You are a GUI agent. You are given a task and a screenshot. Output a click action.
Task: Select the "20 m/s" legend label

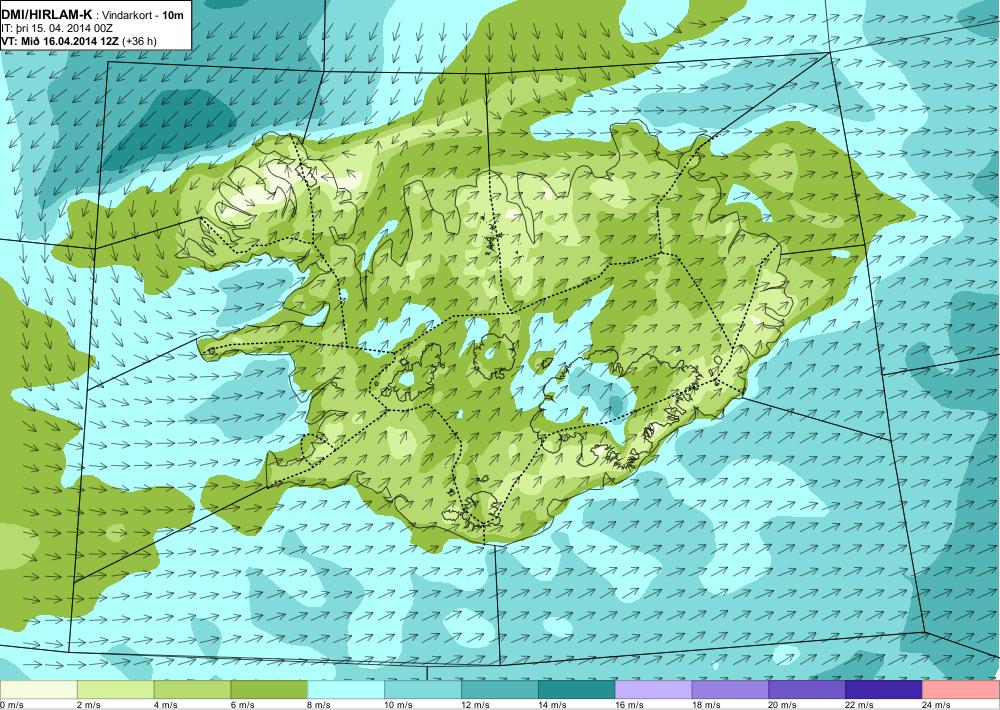[783, 705]
